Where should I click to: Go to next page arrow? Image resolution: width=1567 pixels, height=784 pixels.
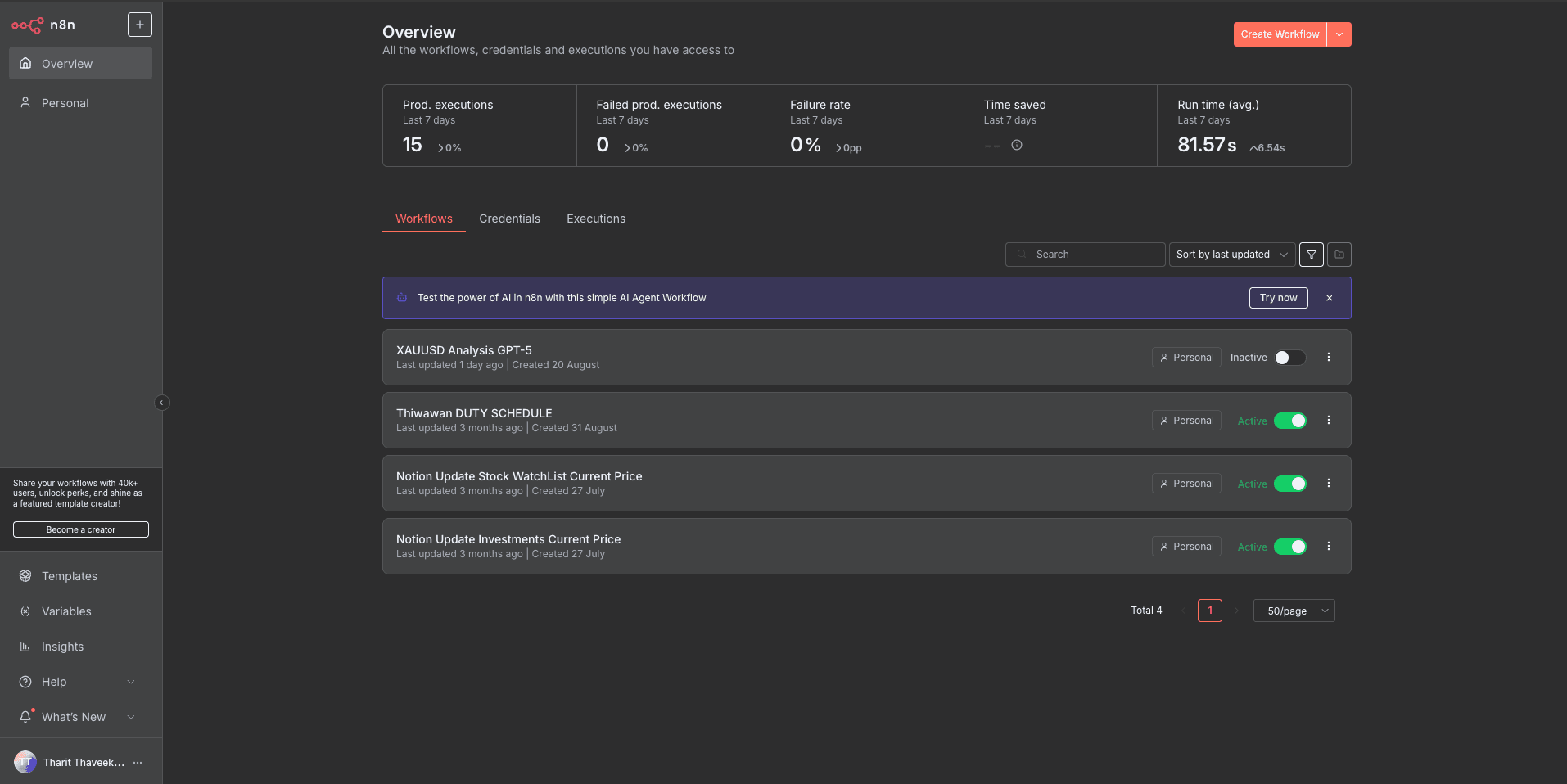1236,611
